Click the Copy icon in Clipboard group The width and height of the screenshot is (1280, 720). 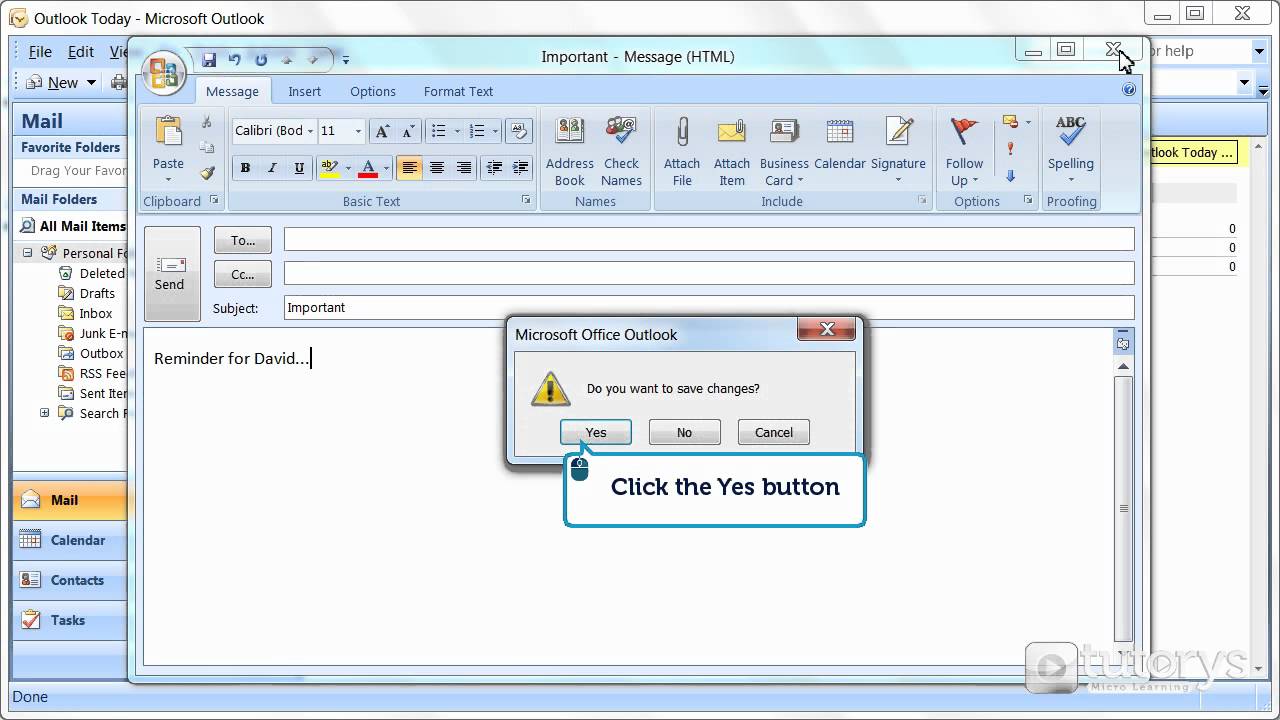(207, 147)
